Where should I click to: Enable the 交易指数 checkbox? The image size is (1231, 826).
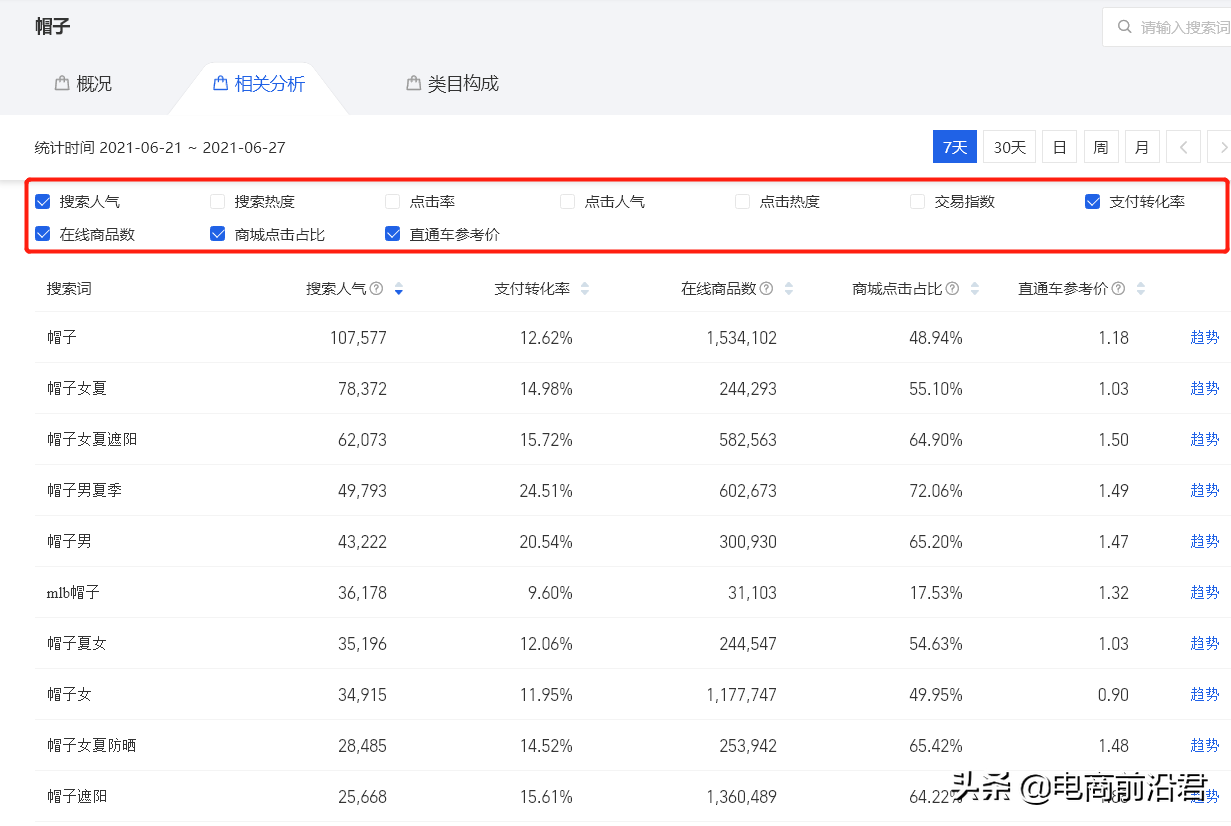point(917,201)
